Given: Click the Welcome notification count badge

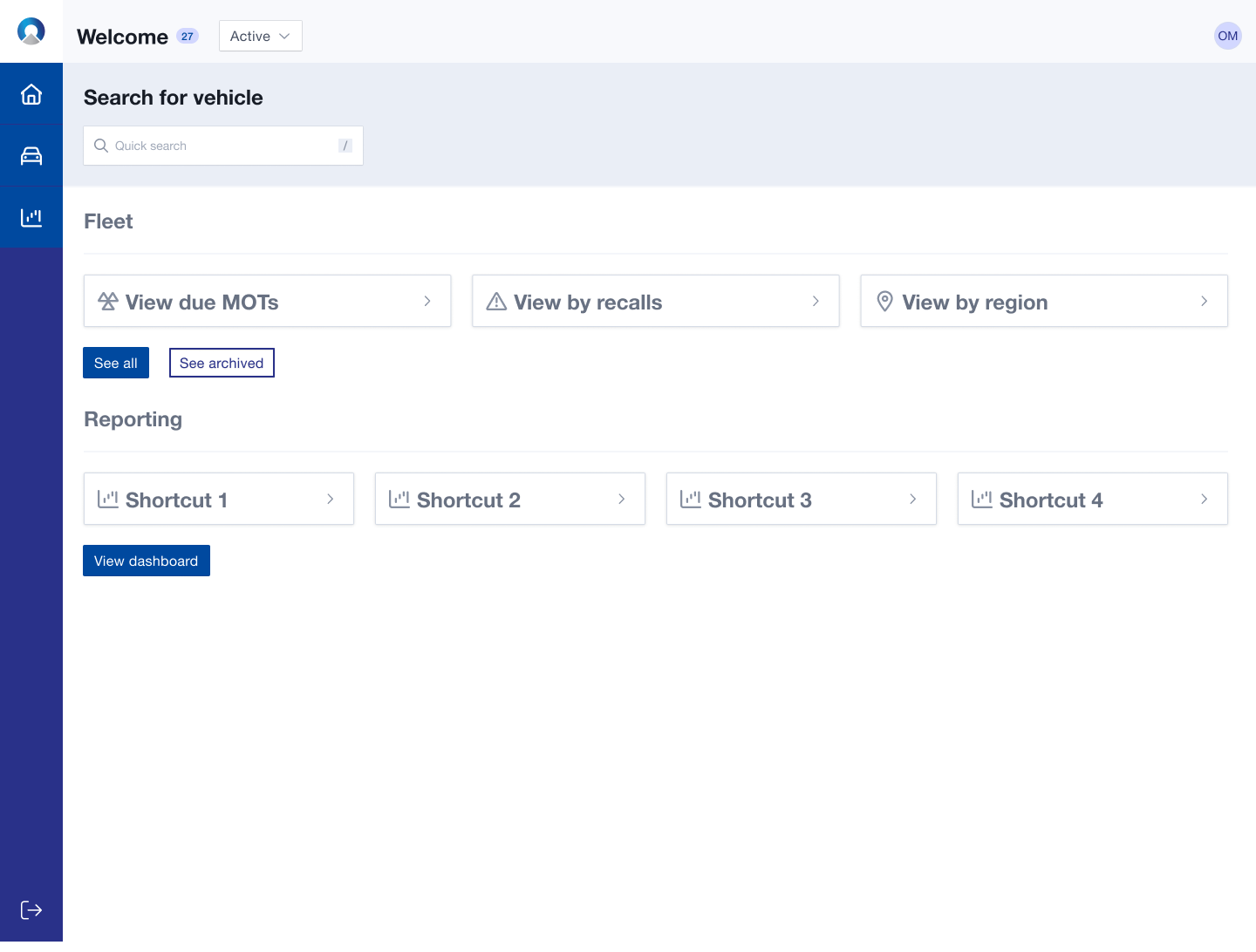Looking at the screenshot, I should (x=187, y=36).
